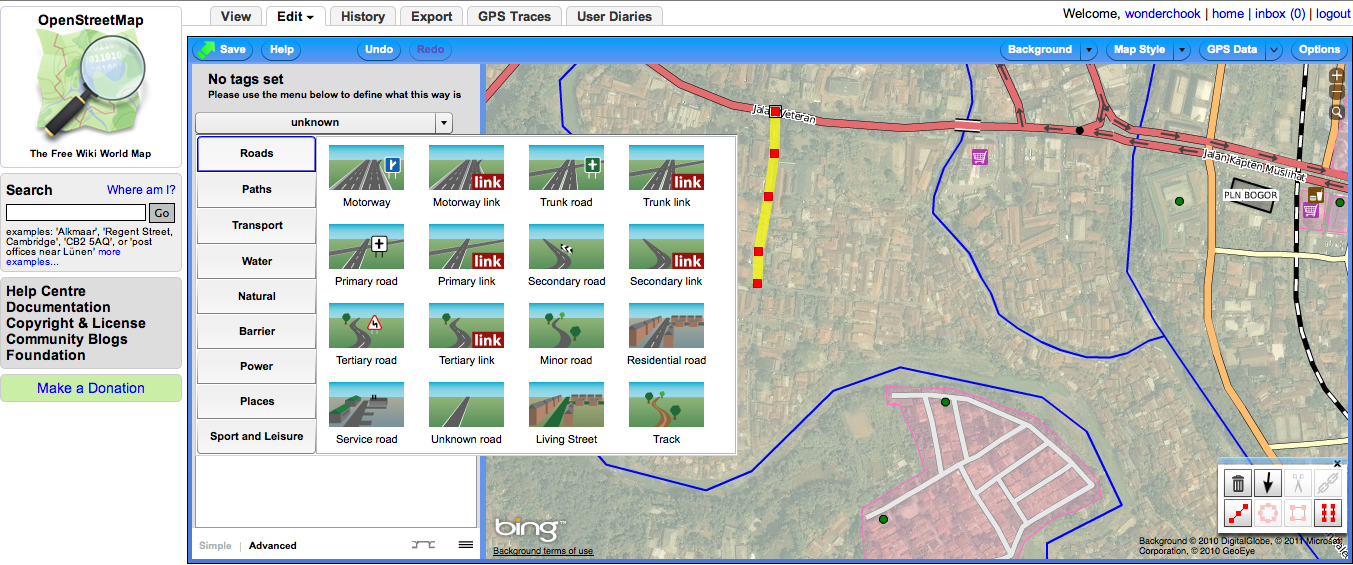
Task: Click the map zoom slider control
Action: [1337, 92]
